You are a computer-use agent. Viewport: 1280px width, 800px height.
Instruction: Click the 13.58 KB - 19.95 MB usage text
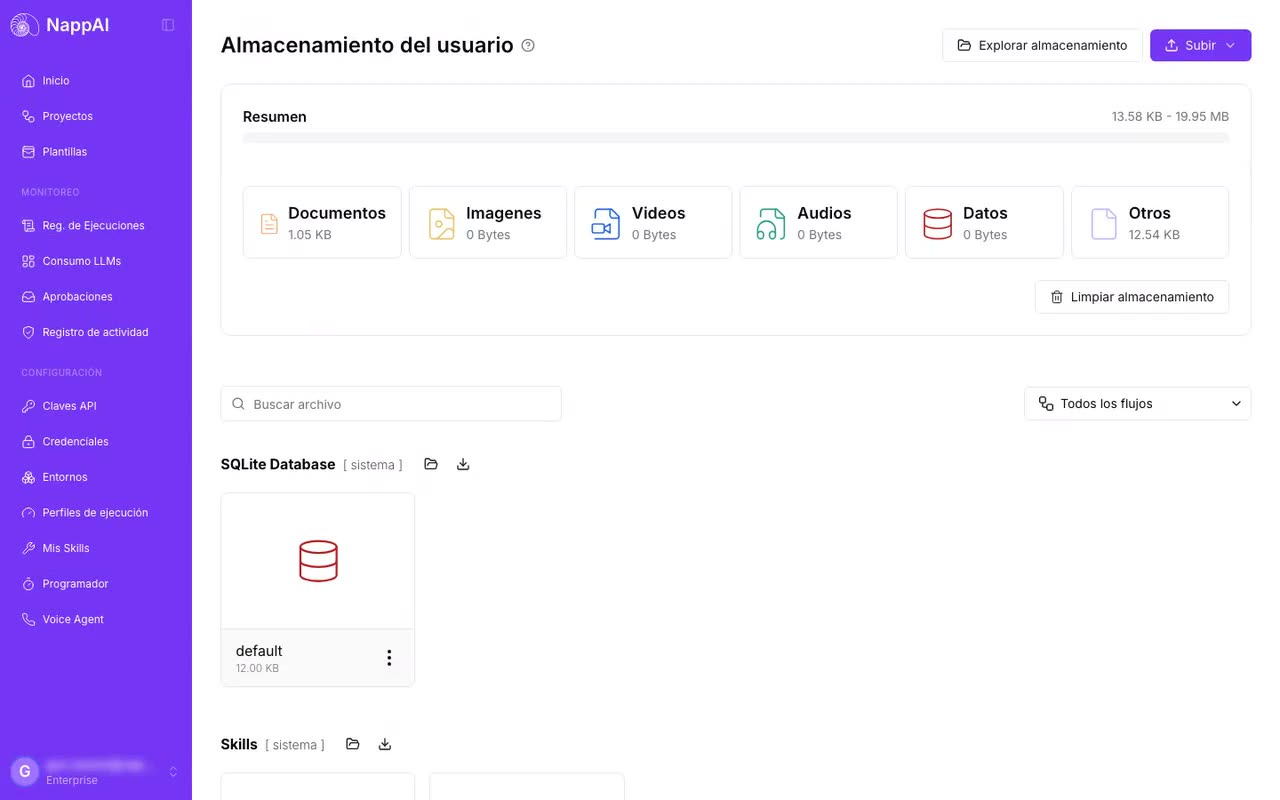[1170, 117]
